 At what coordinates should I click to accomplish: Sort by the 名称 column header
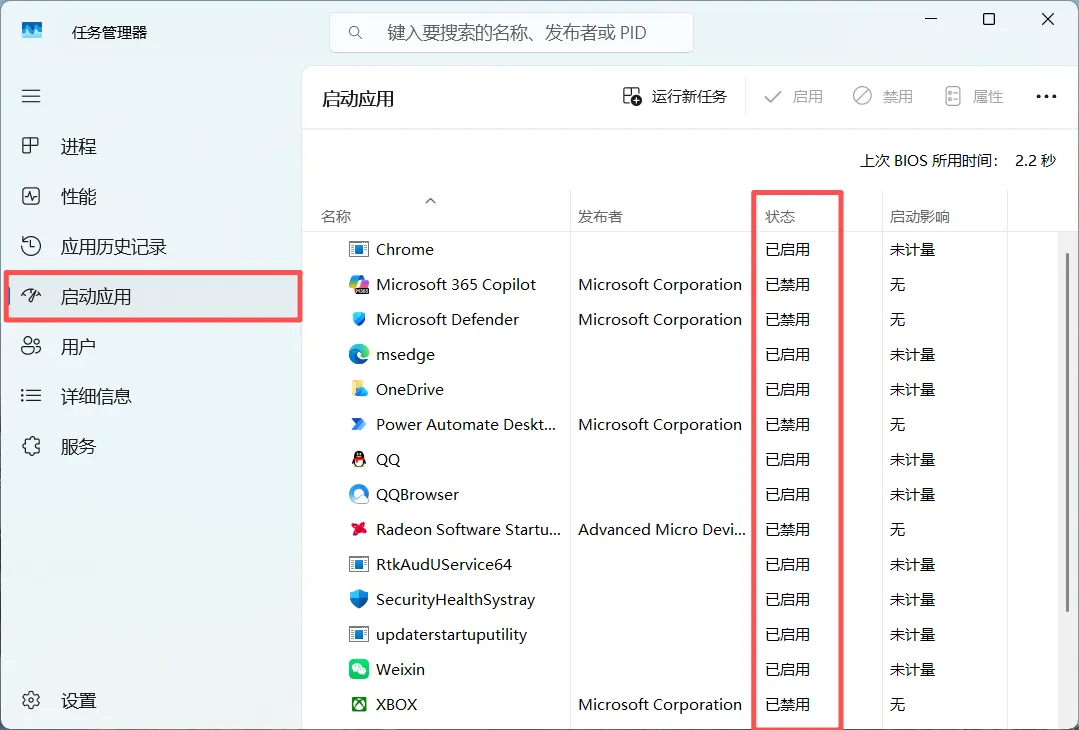pyautogui.click(x=436, y=211)
